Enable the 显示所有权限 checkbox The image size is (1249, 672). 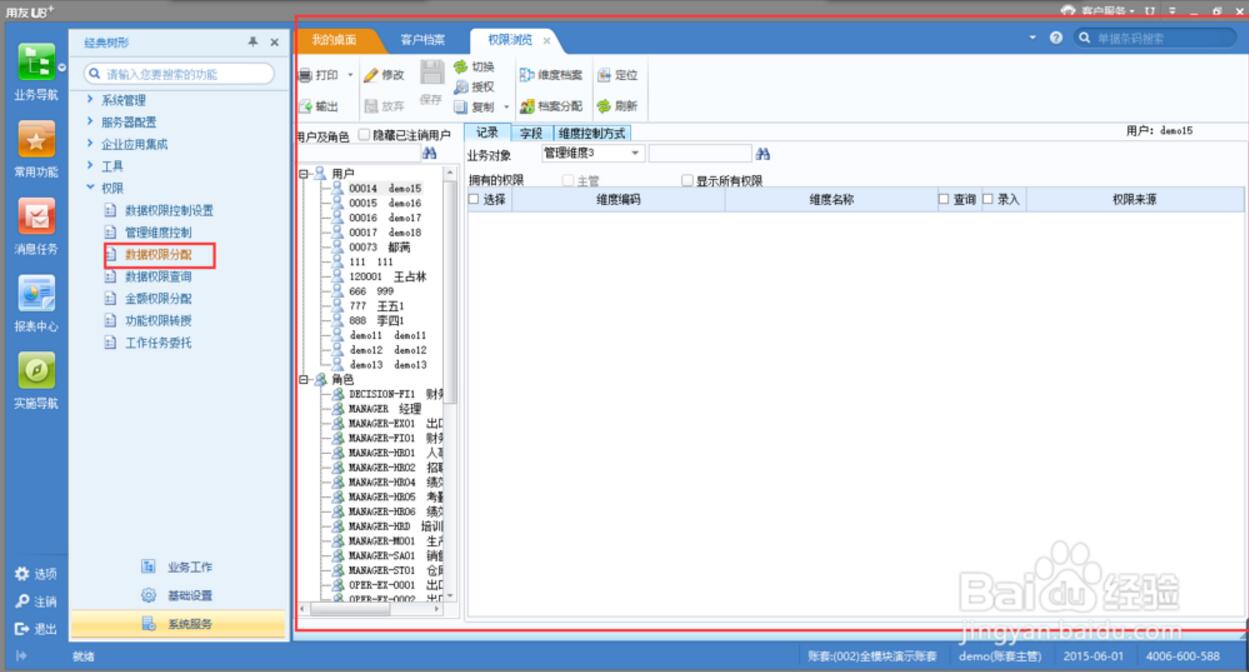[x=687, y=181]
